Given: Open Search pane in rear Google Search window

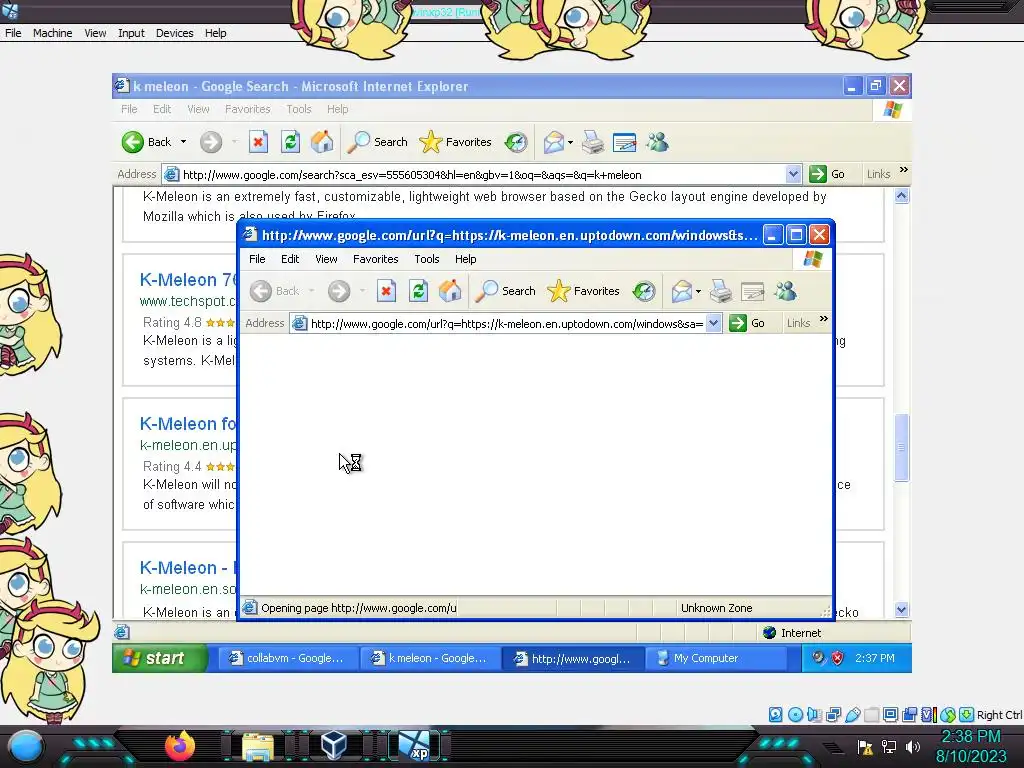Looking at the screenshot, I should coord(377,142).
